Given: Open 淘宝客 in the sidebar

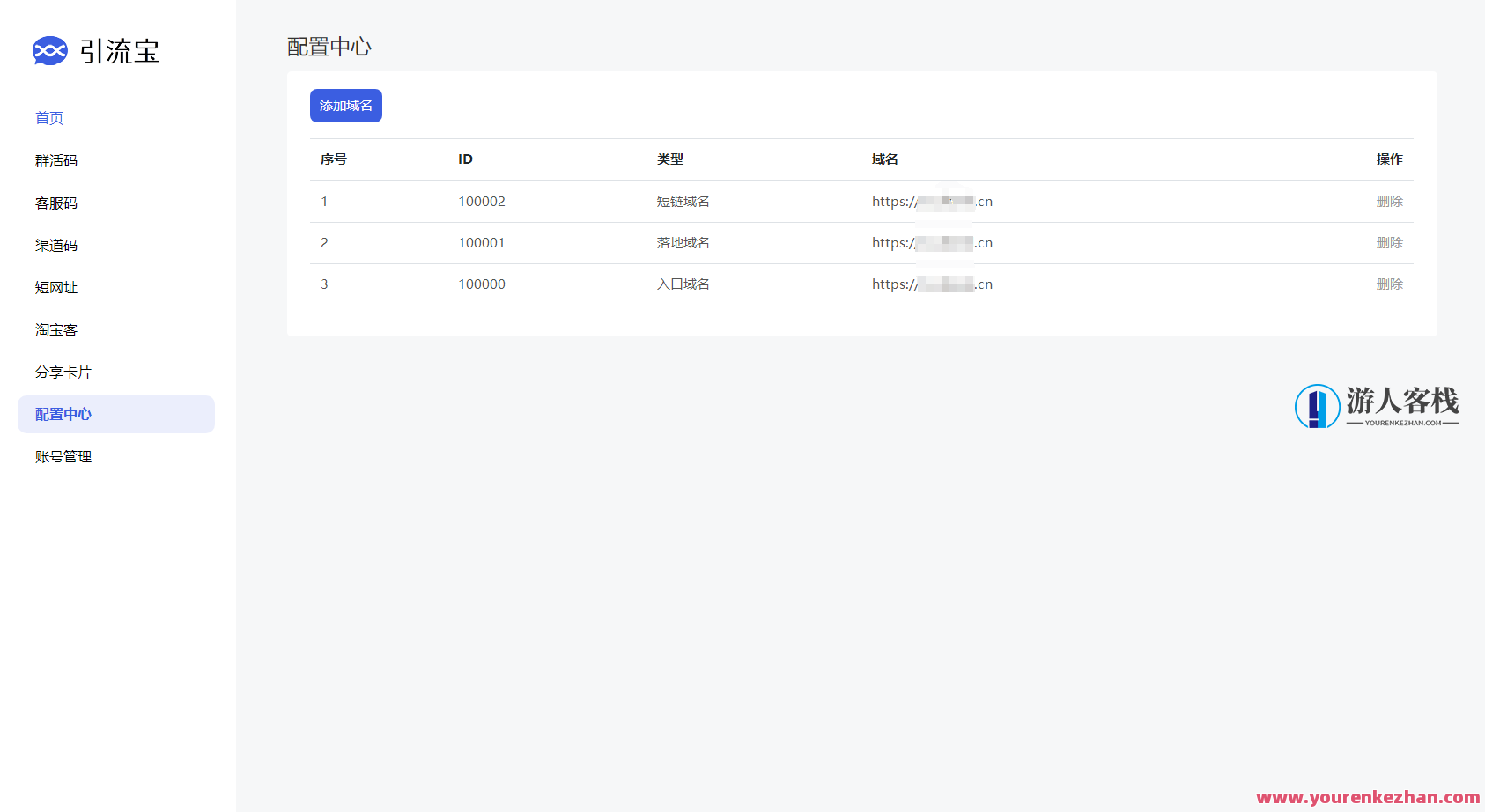Looking at the screenshot, I should click(56, 329).
